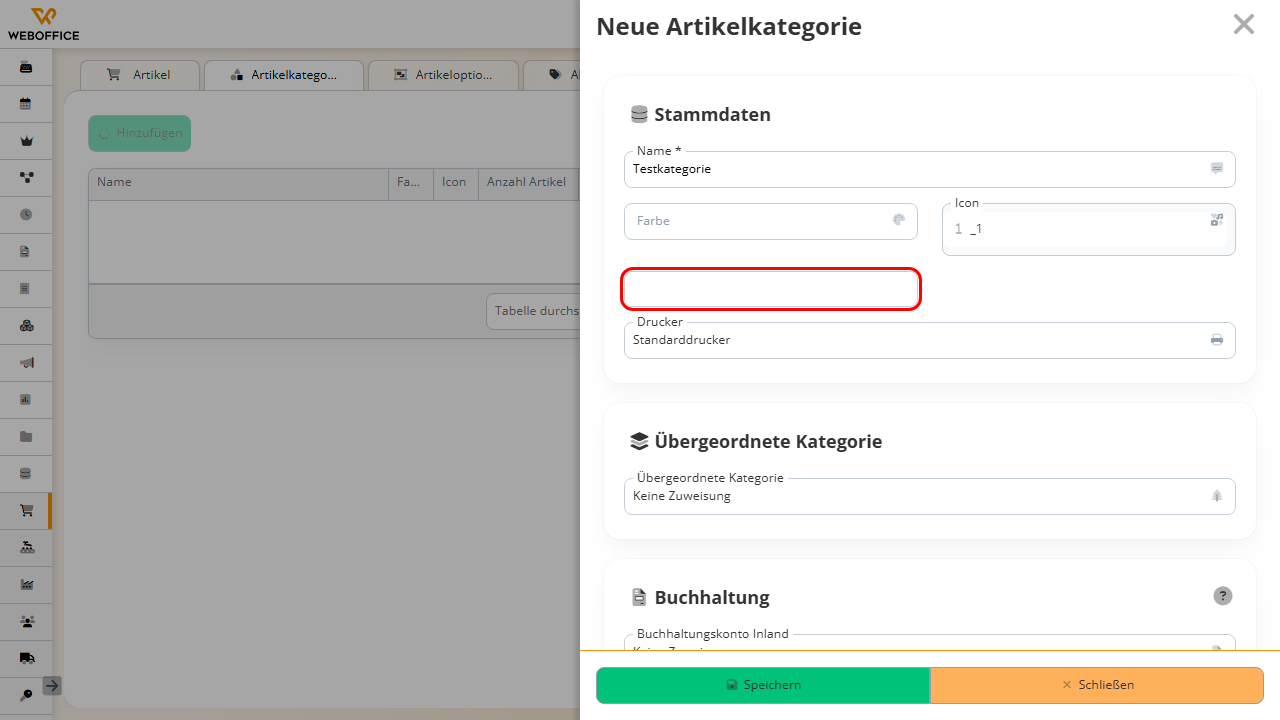Viewport: 1280px width, 720px height.
Task: Click the Icon input field
Action: 1089,229
